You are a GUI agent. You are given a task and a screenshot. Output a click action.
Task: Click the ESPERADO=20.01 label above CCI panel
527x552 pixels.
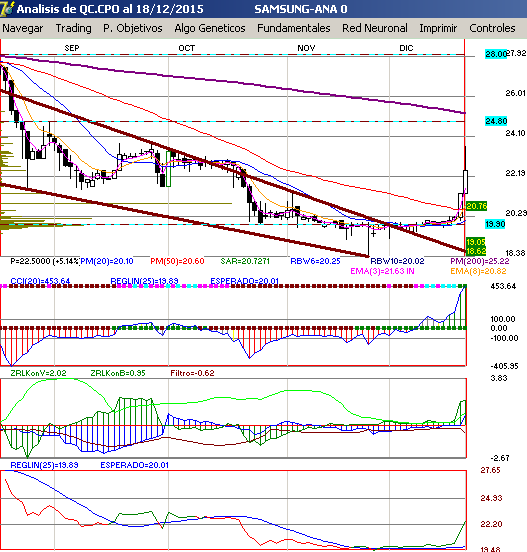pyautogui.click(x=244, y=281)
